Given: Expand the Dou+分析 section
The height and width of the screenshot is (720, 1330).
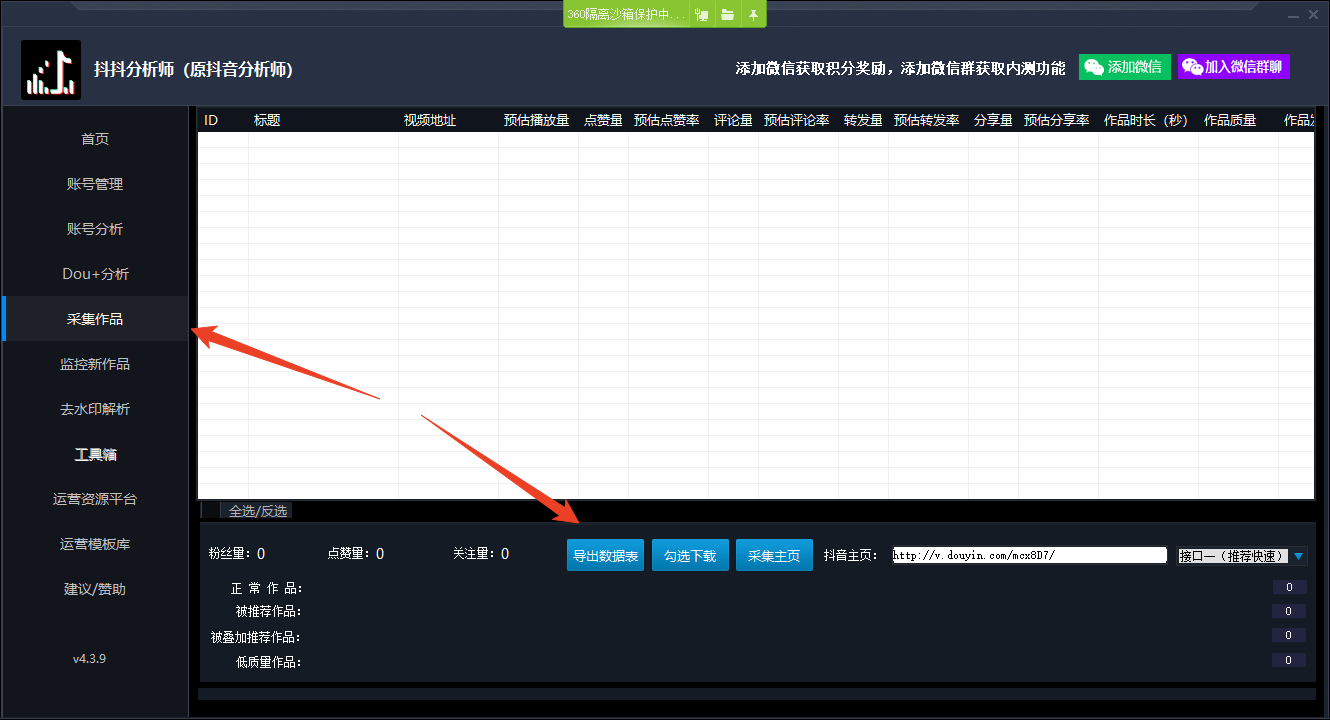Looking at the screenshot, I should pyautogui.click(x=95, y=273).
